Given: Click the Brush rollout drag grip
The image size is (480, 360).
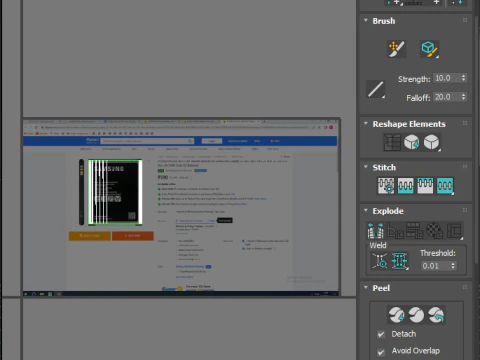Looking at the screenshot, I should point(465,20).
